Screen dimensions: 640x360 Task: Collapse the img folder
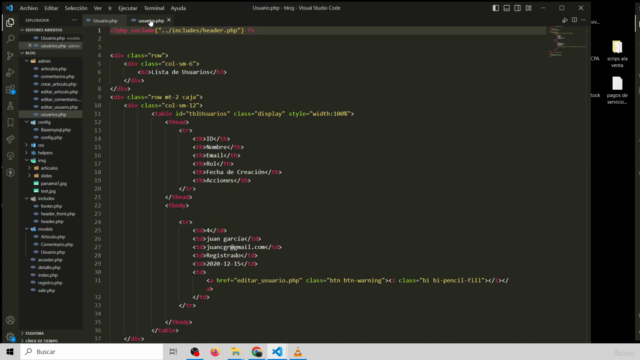coord(42,160)
